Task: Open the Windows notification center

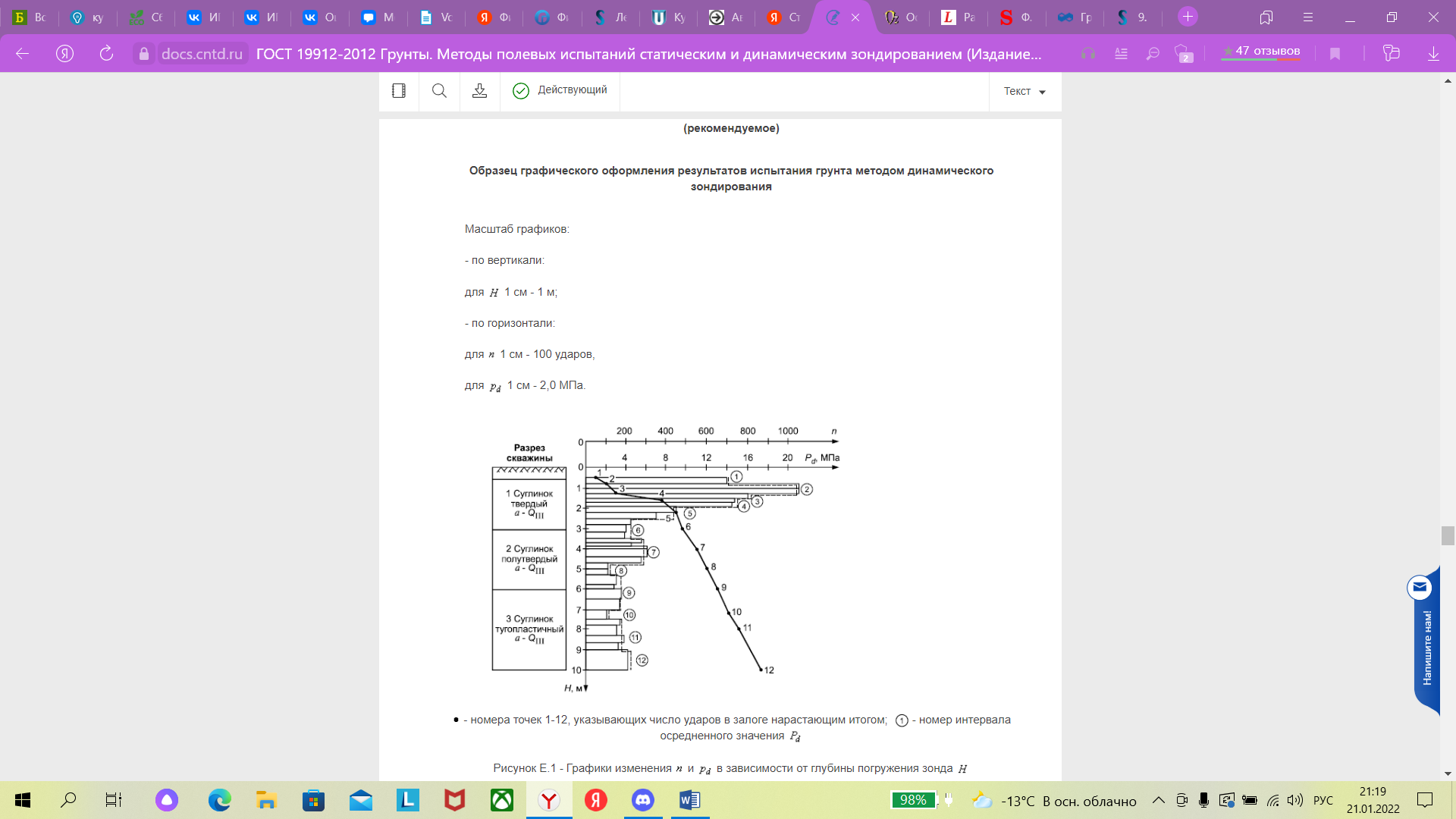Action: point(1426,800)
